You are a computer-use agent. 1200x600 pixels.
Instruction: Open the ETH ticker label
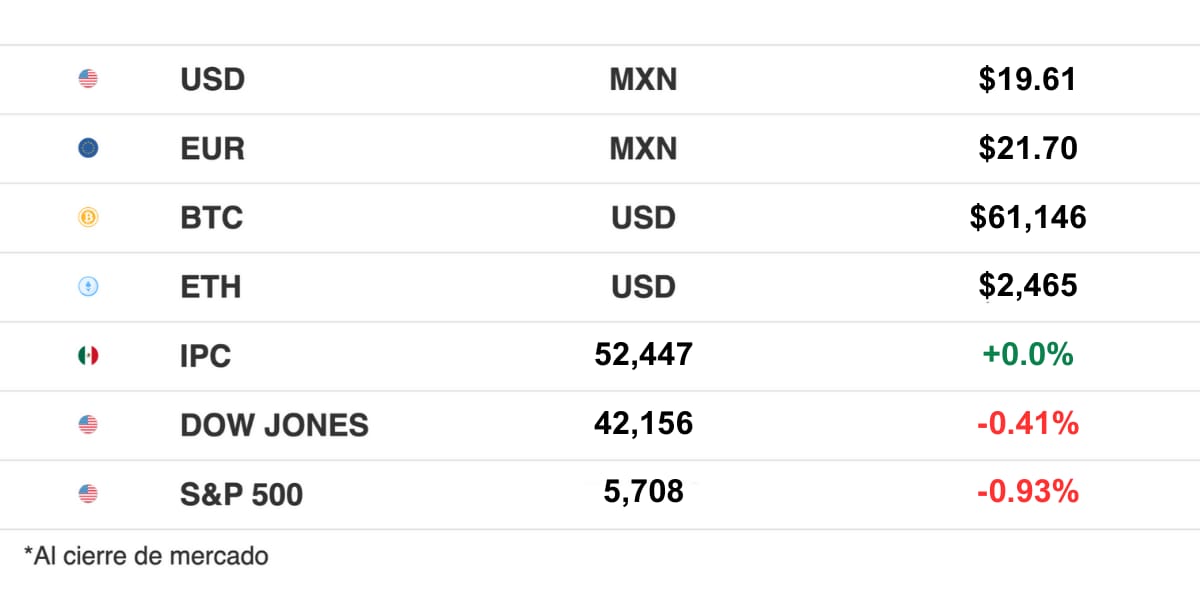[210, 287]
